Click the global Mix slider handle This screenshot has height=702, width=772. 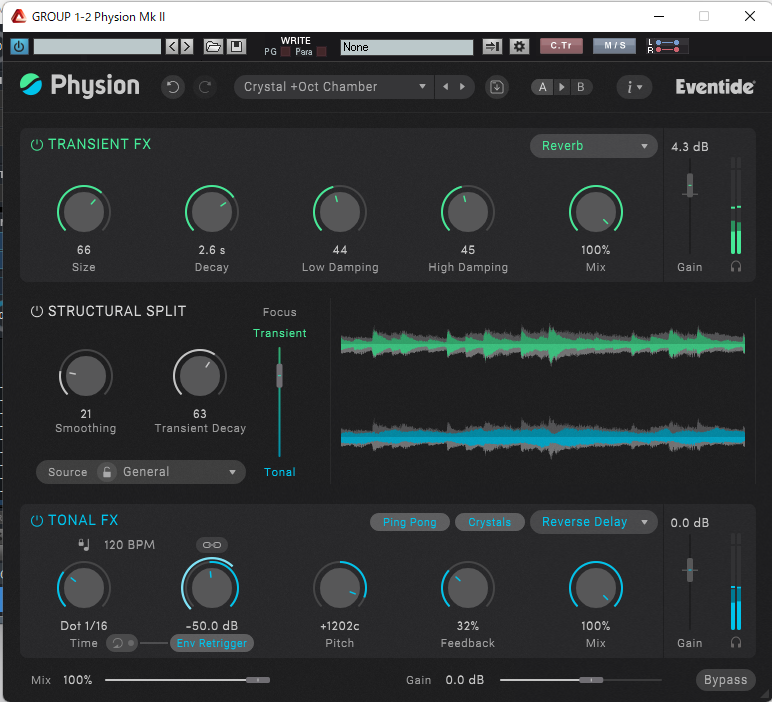tap(258, 680)
